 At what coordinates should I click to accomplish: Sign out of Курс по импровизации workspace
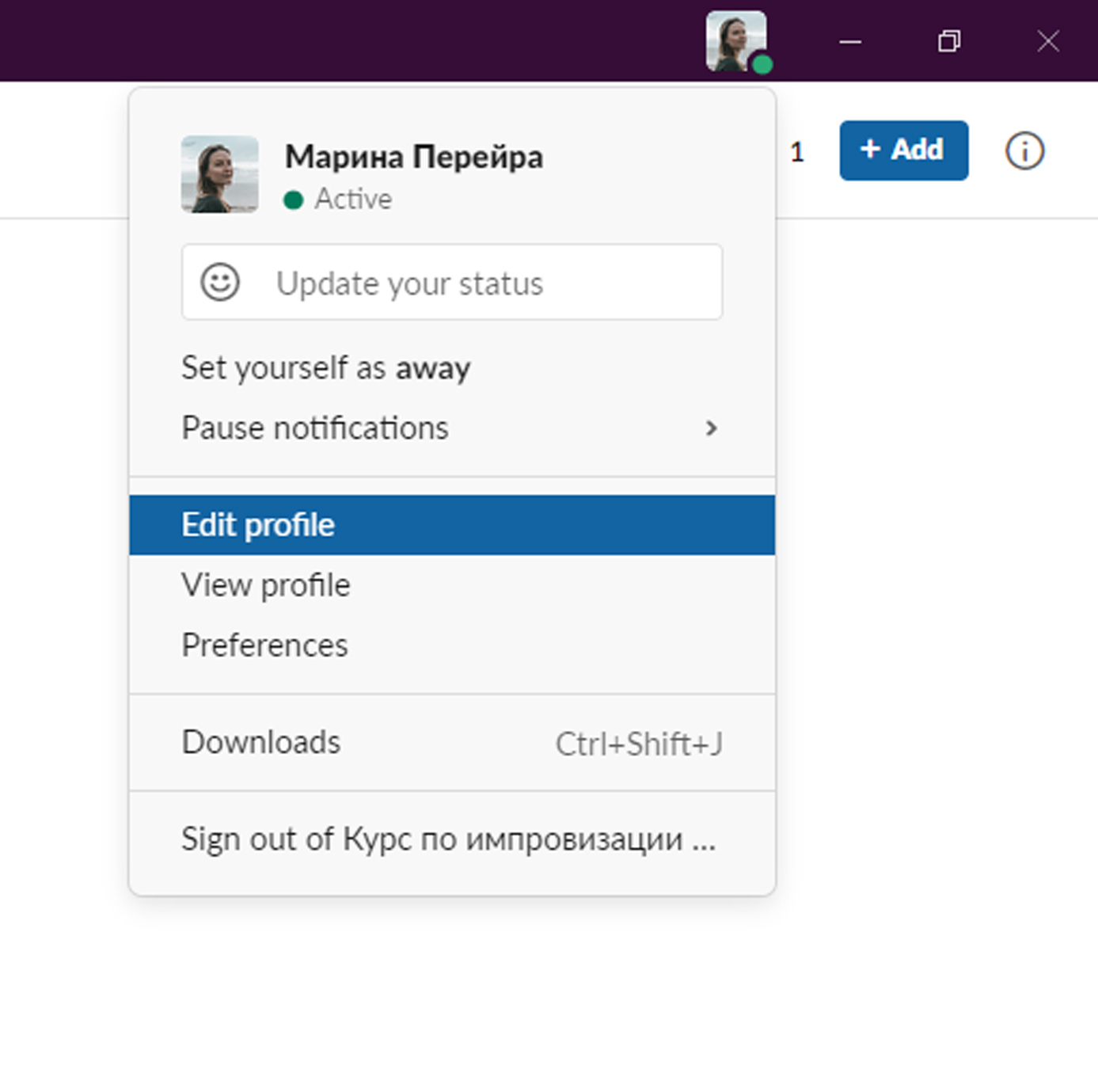(x=448, y=839)
